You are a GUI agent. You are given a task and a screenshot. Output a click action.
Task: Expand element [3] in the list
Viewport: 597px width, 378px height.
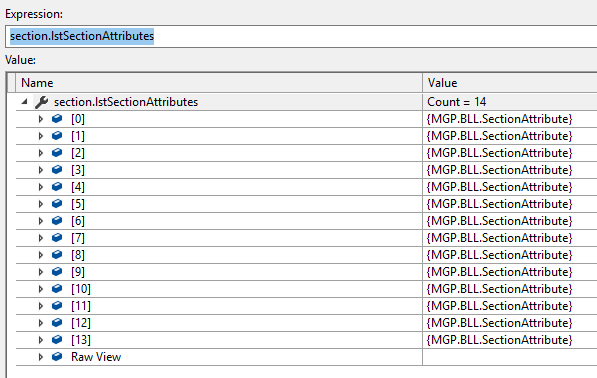[41, 170]
